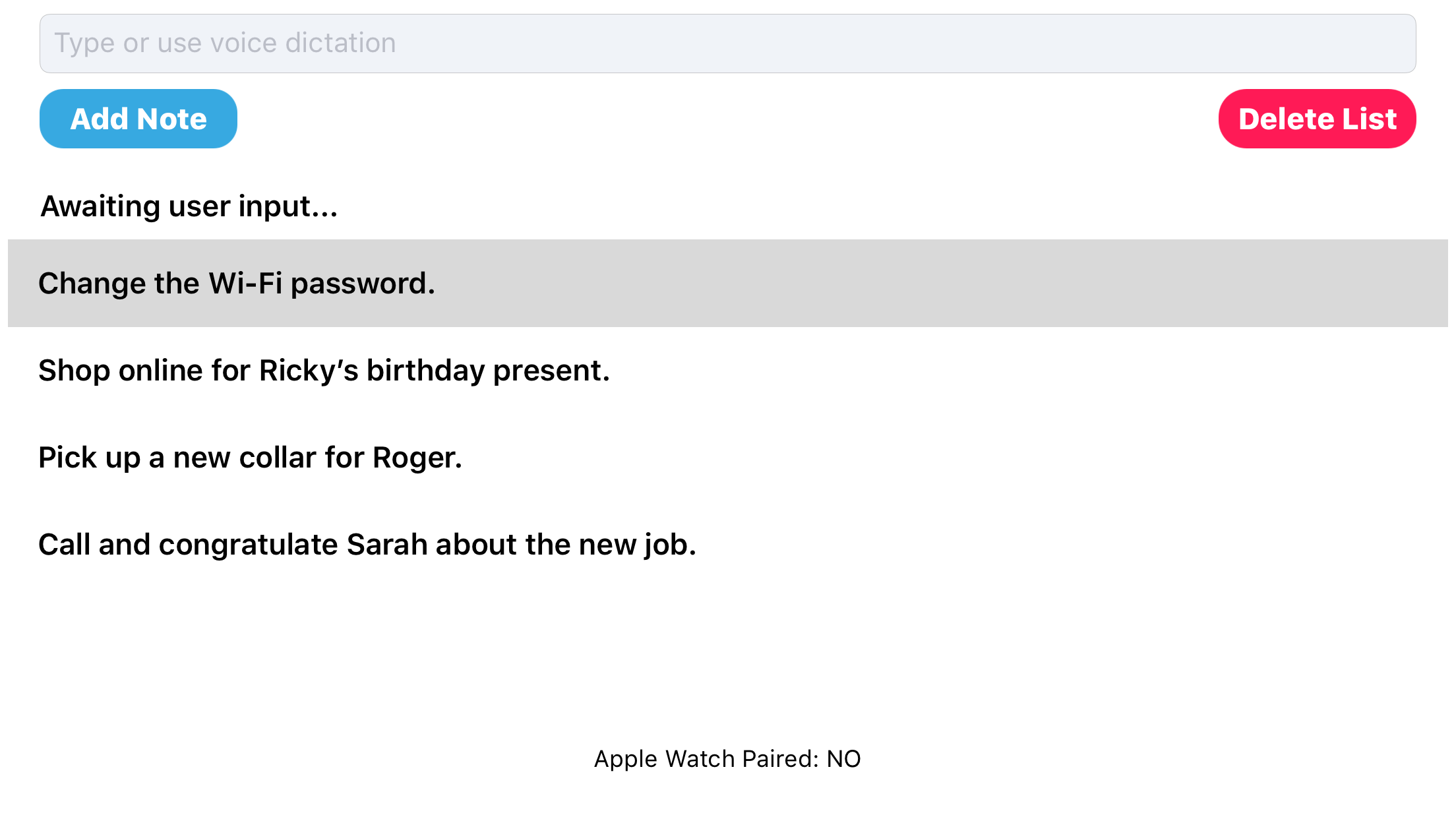The height and width of the screenshot is (819, 1456).
Task: Click the 'Apple Watch Paired: NO' label
Action: point(727,759)
